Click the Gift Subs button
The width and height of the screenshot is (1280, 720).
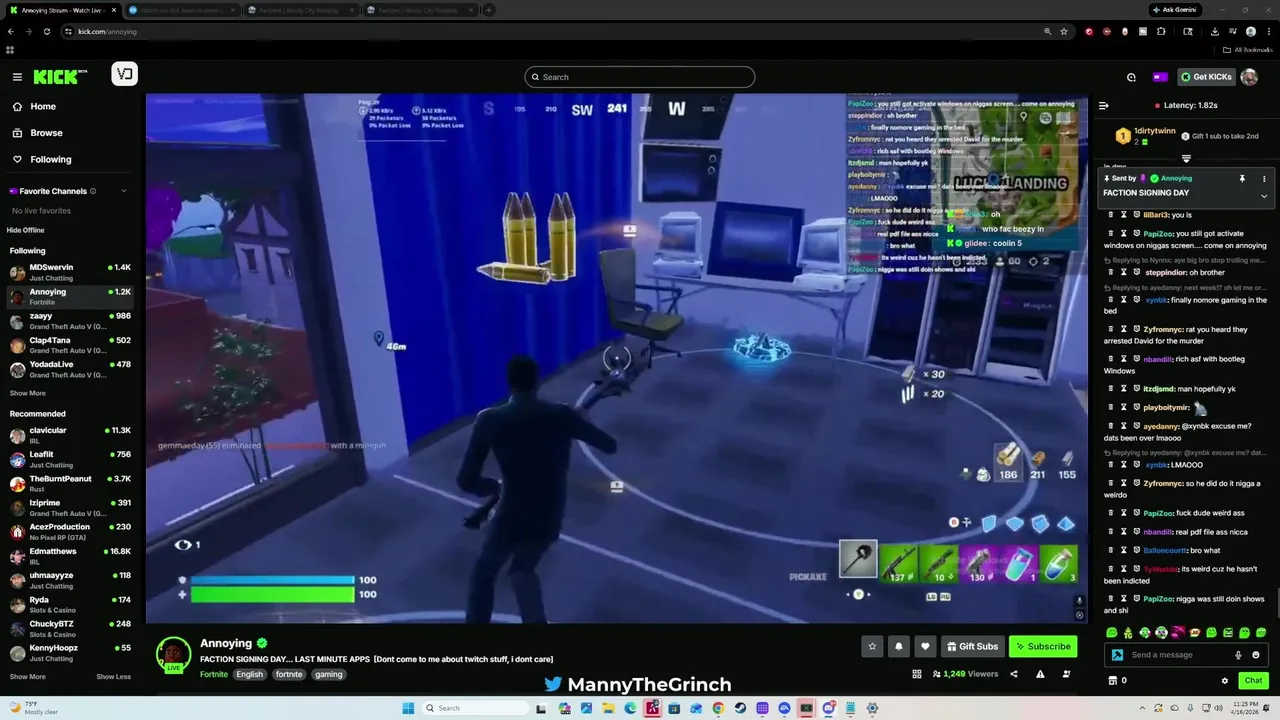point(972,646)
